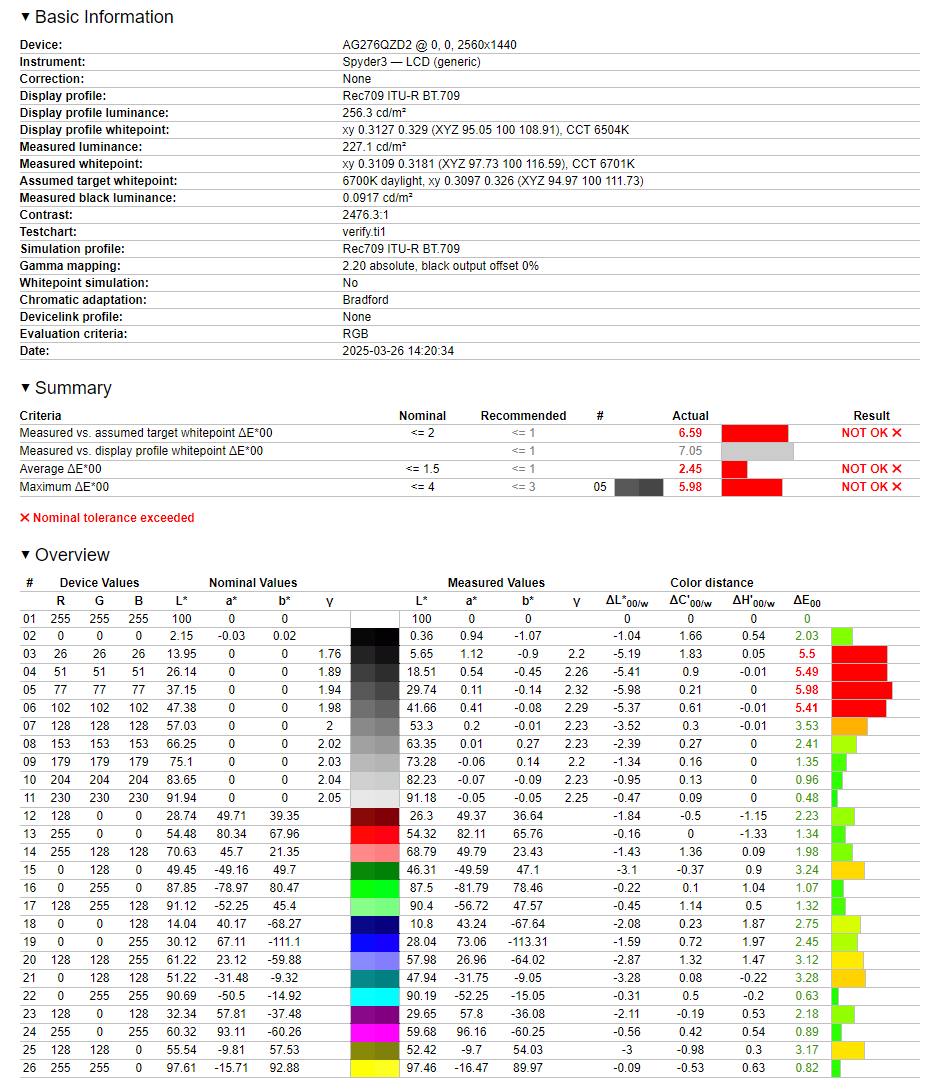Click the 'Color distance' column header
Viewport: 934px width, 1091px height.
click(x=711, y=583)
